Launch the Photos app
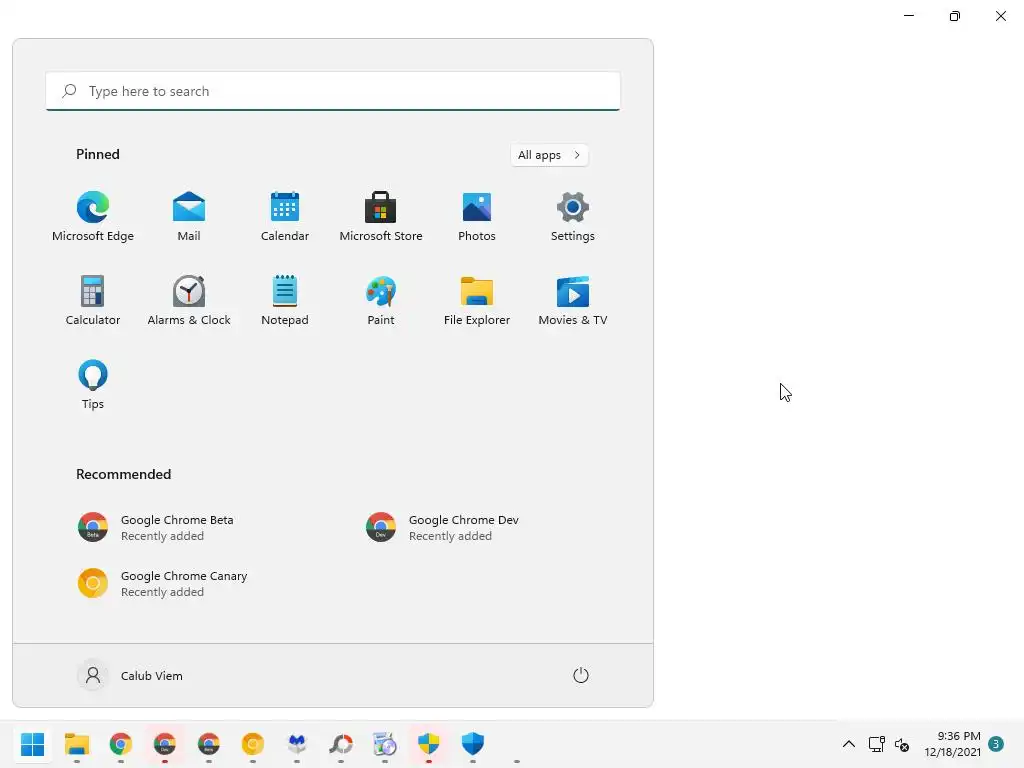The width and height of the screenshot is (1024, 768). click(477, 217)
